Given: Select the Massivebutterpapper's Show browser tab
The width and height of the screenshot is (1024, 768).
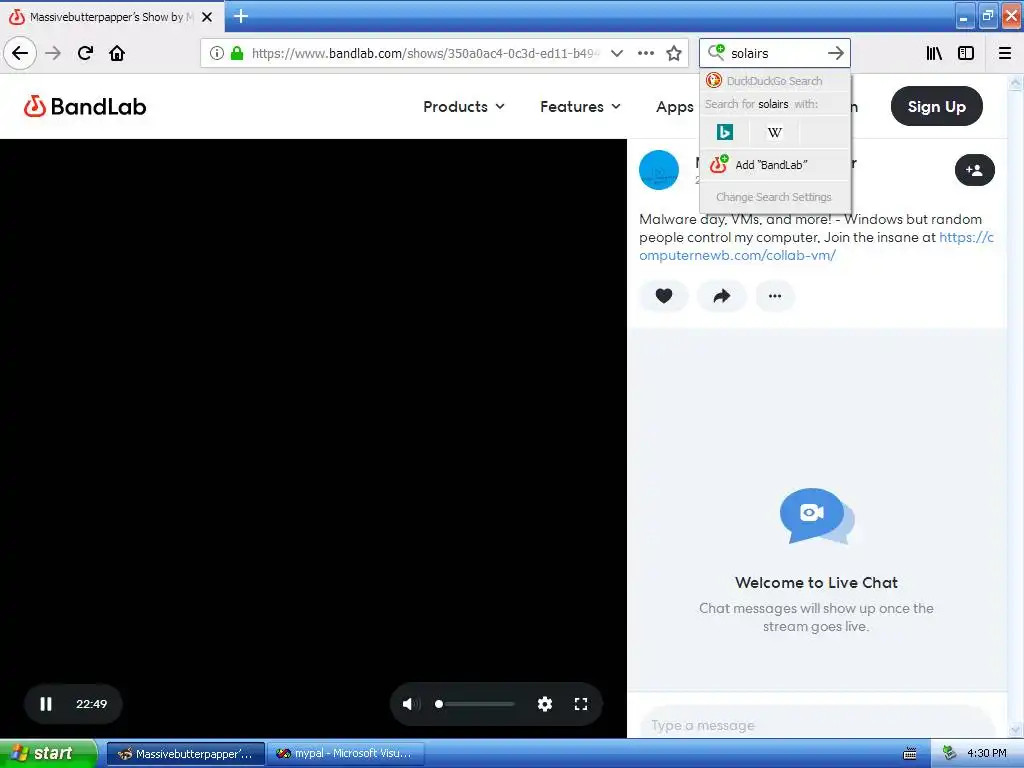Looking at the screenshot, I should [x=111, y=17].
